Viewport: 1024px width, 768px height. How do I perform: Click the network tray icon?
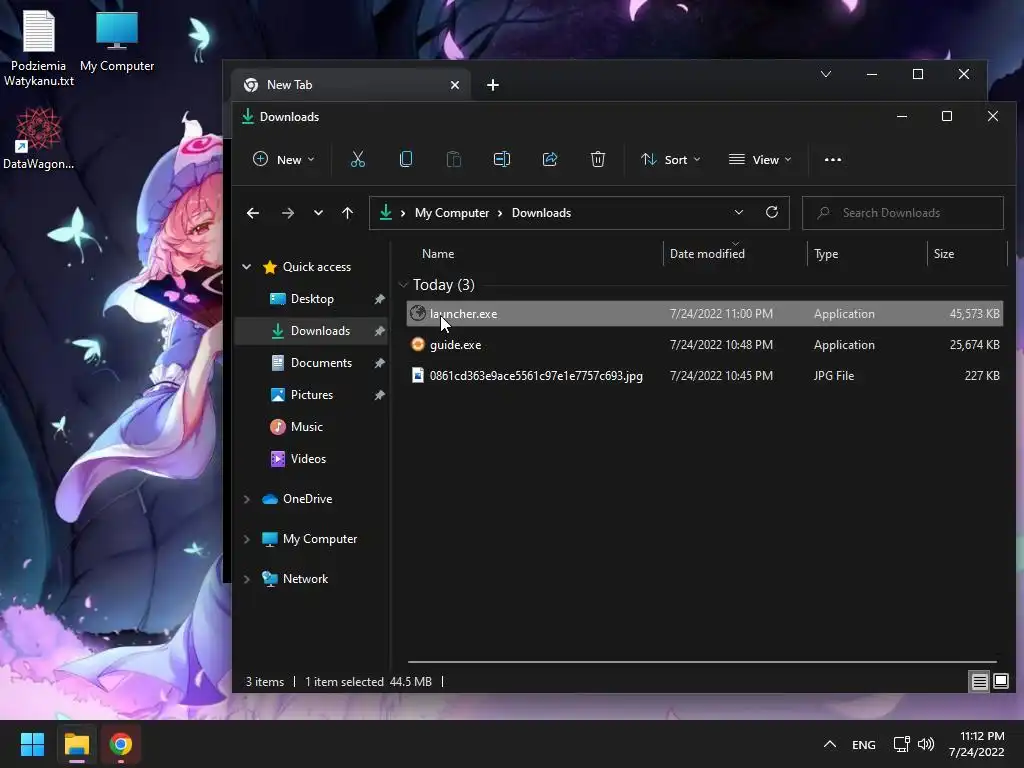pos(902,744)
